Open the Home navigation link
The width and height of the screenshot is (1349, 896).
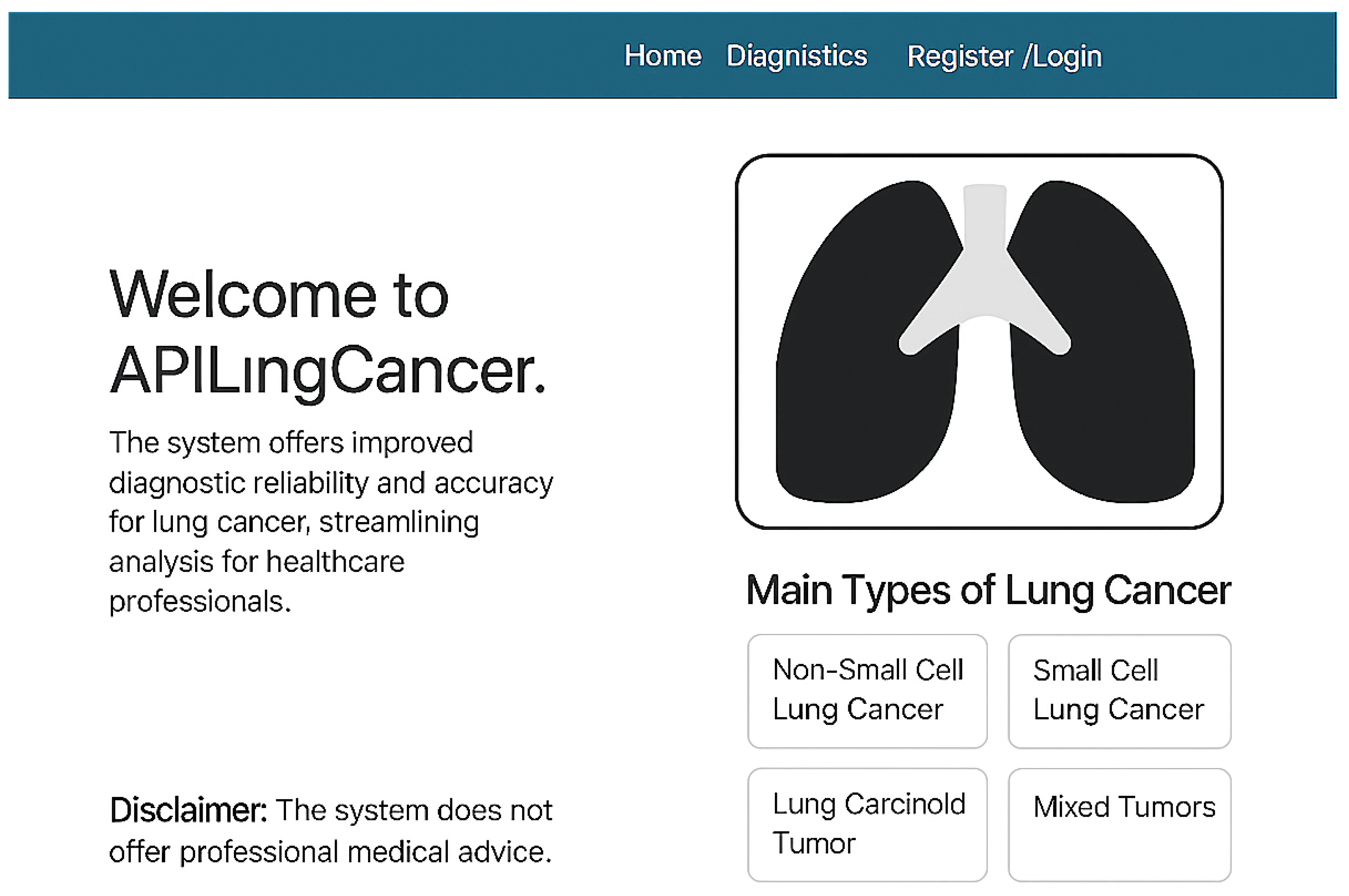[x=662, y=56]
